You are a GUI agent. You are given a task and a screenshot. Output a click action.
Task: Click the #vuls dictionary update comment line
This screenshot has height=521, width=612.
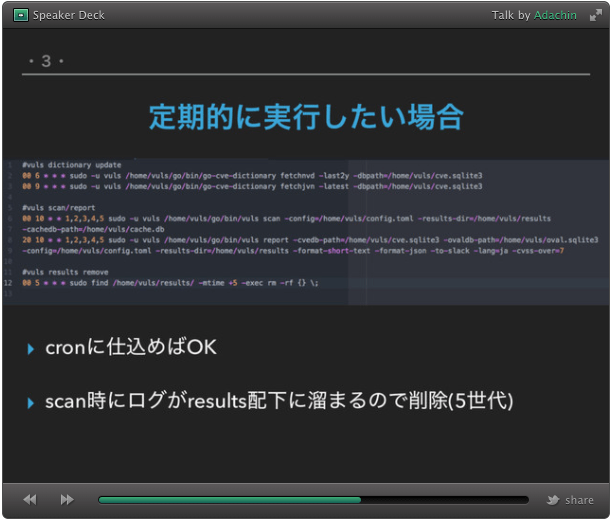tap(71, 165)
